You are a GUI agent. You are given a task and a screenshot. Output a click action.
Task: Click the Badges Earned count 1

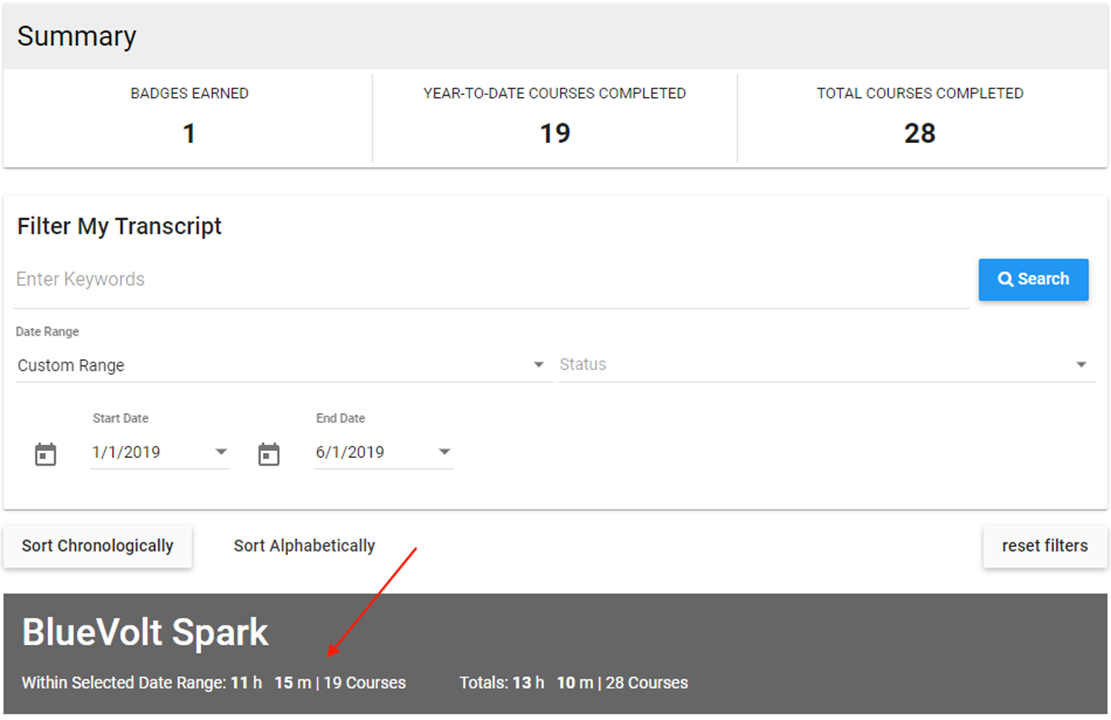point(189,133)
